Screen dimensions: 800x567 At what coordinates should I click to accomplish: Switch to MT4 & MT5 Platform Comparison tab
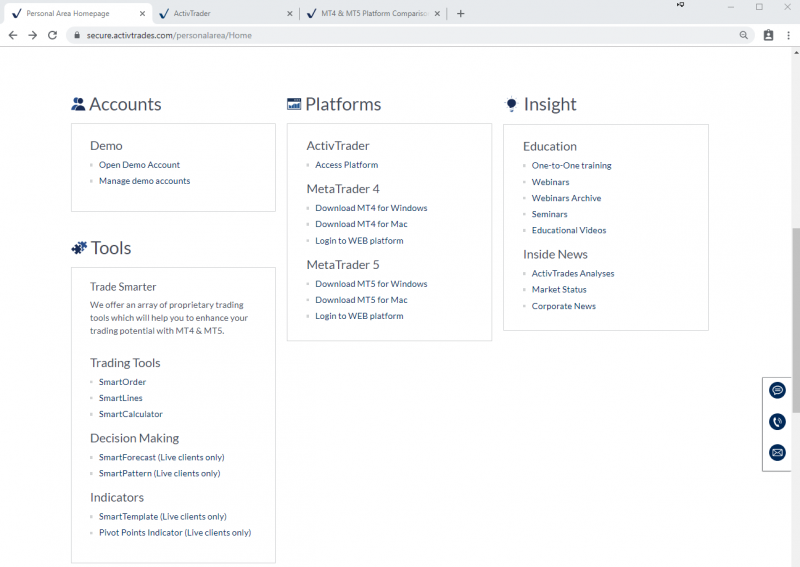point(374,14)
